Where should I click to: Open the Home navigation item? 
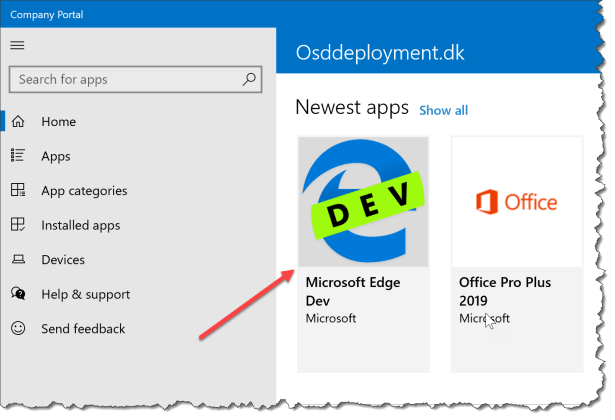(x=58, y=122)
